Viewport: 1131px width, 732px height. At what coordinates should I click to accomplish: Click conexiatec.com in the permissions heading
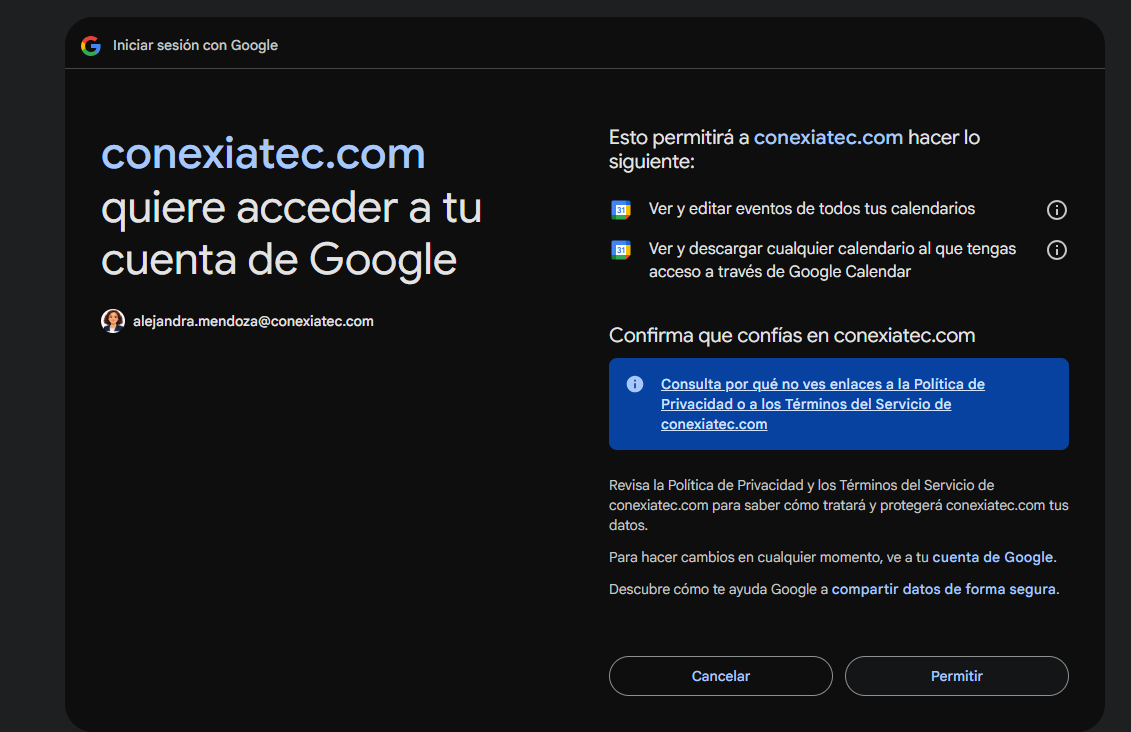[828, 137]
